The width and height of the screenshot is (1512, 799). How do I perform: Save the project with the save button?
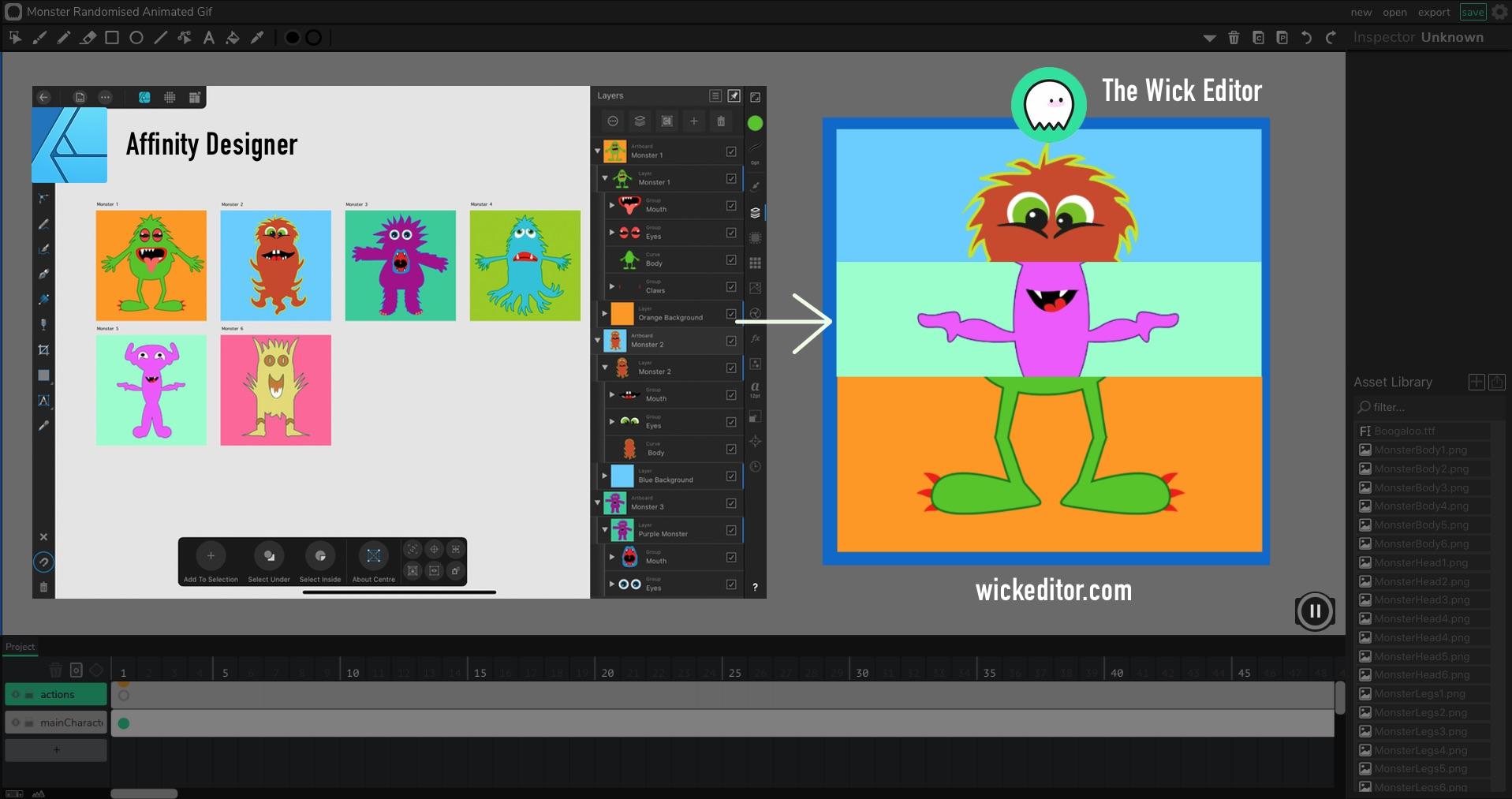click(x=1473, y=12)
